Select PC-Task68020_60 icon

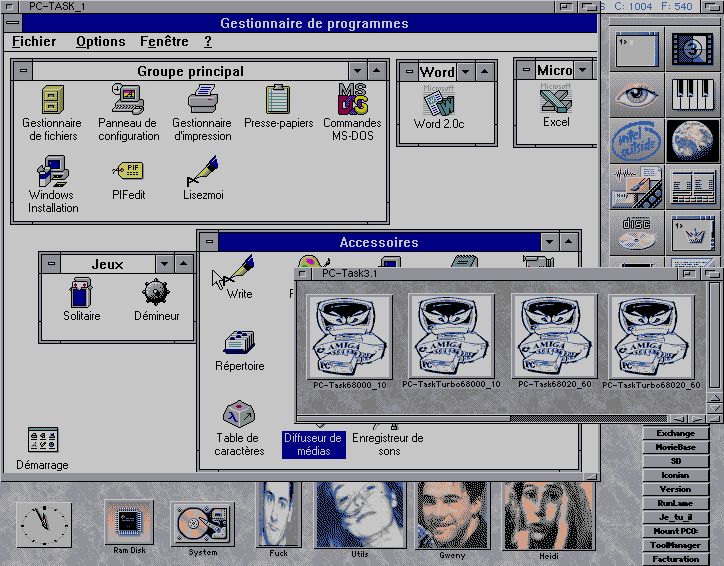point(555,336)
